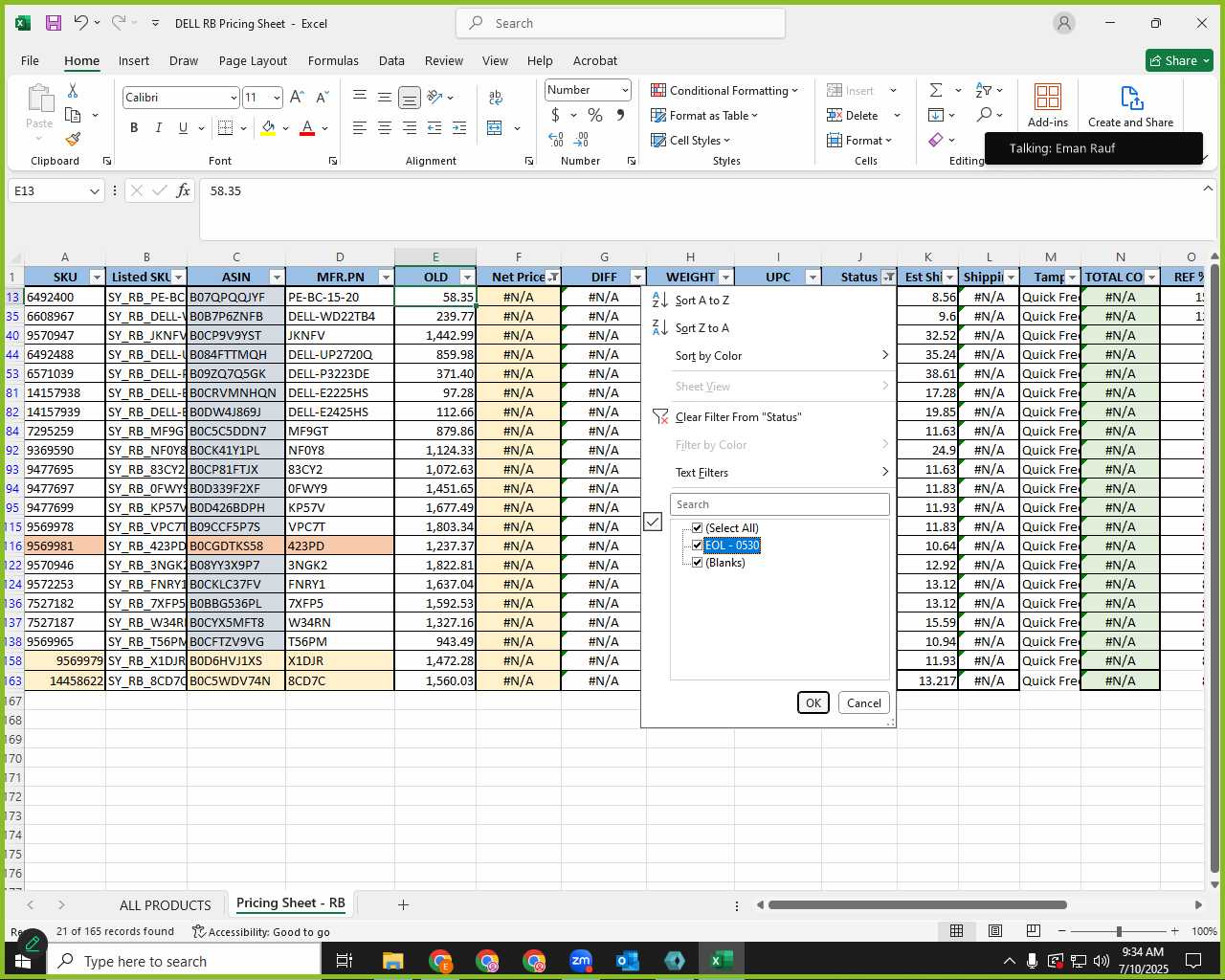
Task: Click the horizontal scrollbar thumb
Action: [x=917, y=904]
